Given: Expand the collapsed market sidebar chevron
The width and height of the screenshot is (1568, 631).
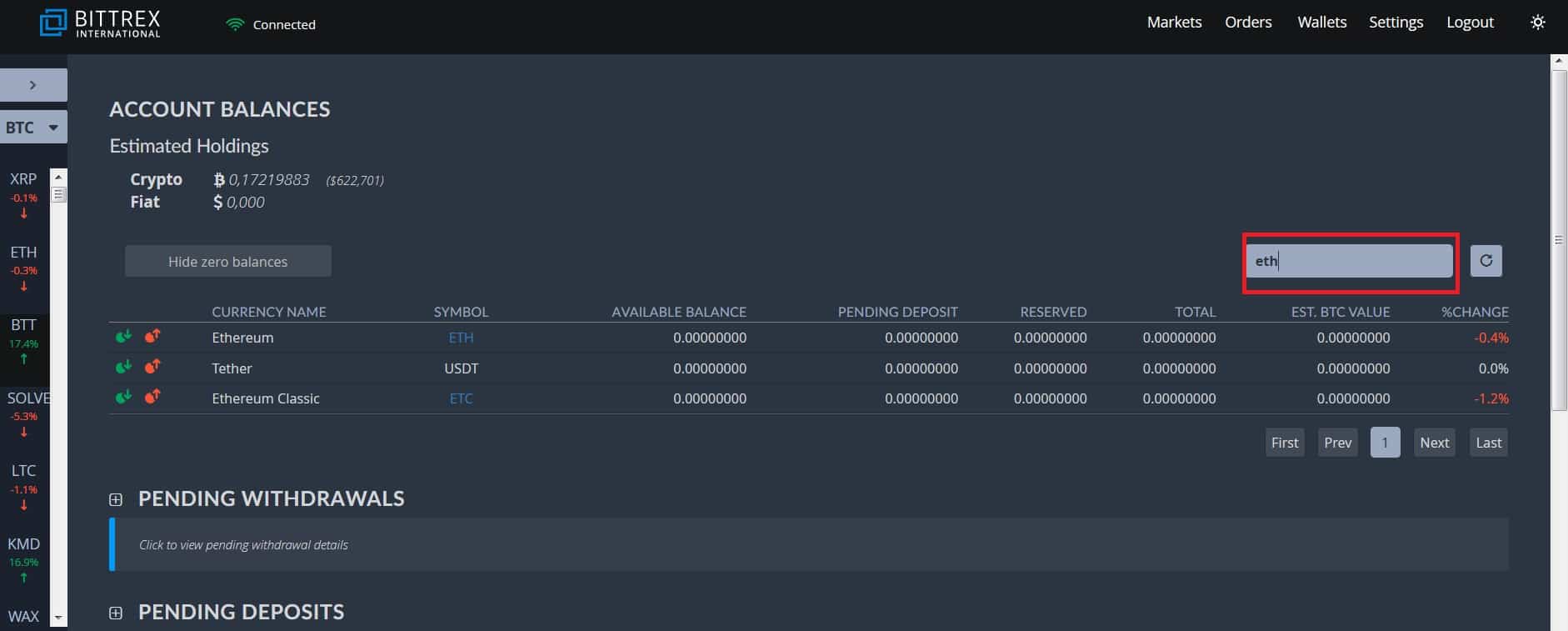Looking at the screenshot, I should pos(33,85).
